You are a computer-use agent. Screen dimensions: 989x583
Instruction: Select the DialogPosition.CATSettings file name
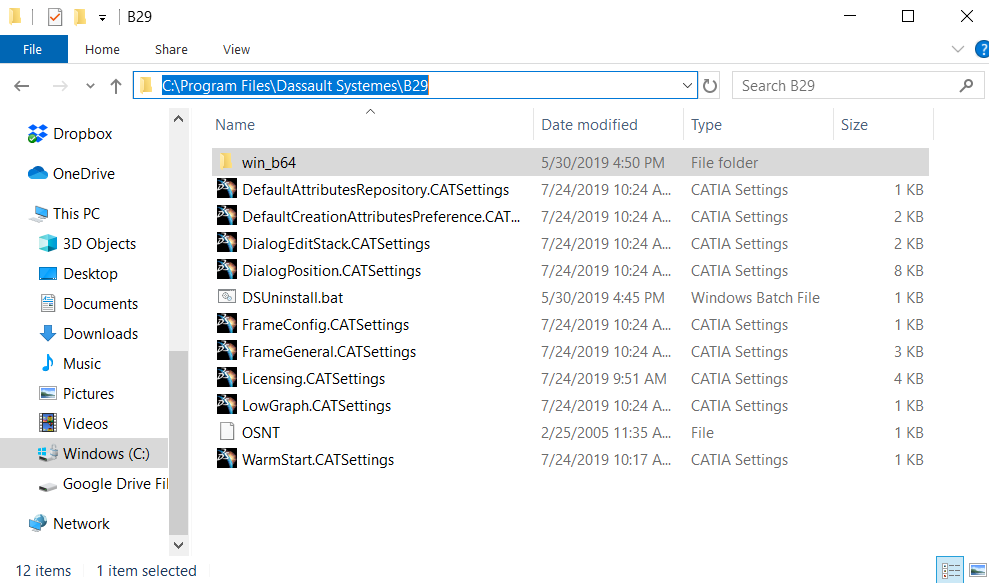click(x=332, y=271)
